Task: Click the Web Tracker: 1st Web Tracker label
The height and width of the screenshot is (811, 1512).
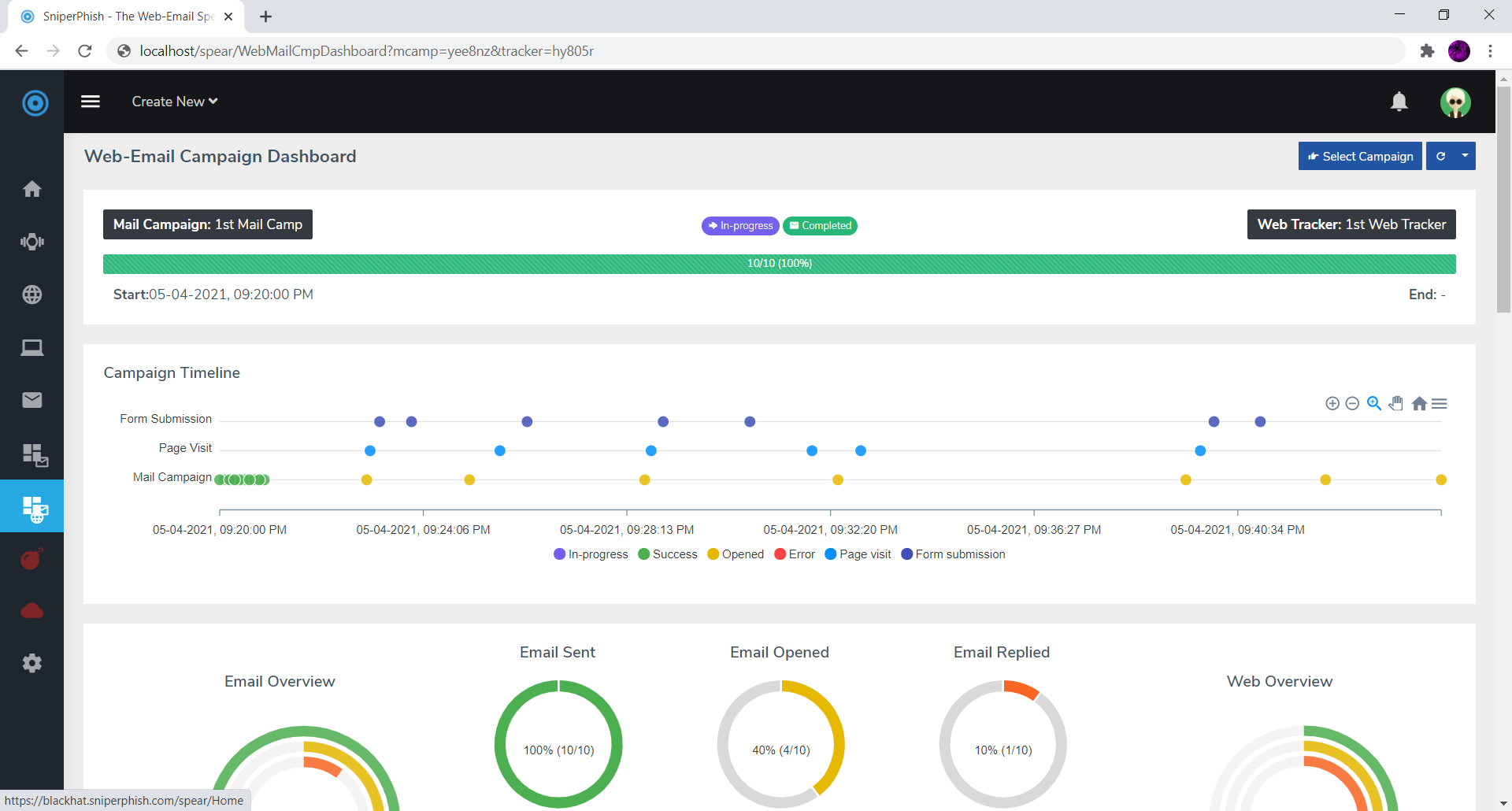Action: pyautogui.click(x=1351, y=224)
